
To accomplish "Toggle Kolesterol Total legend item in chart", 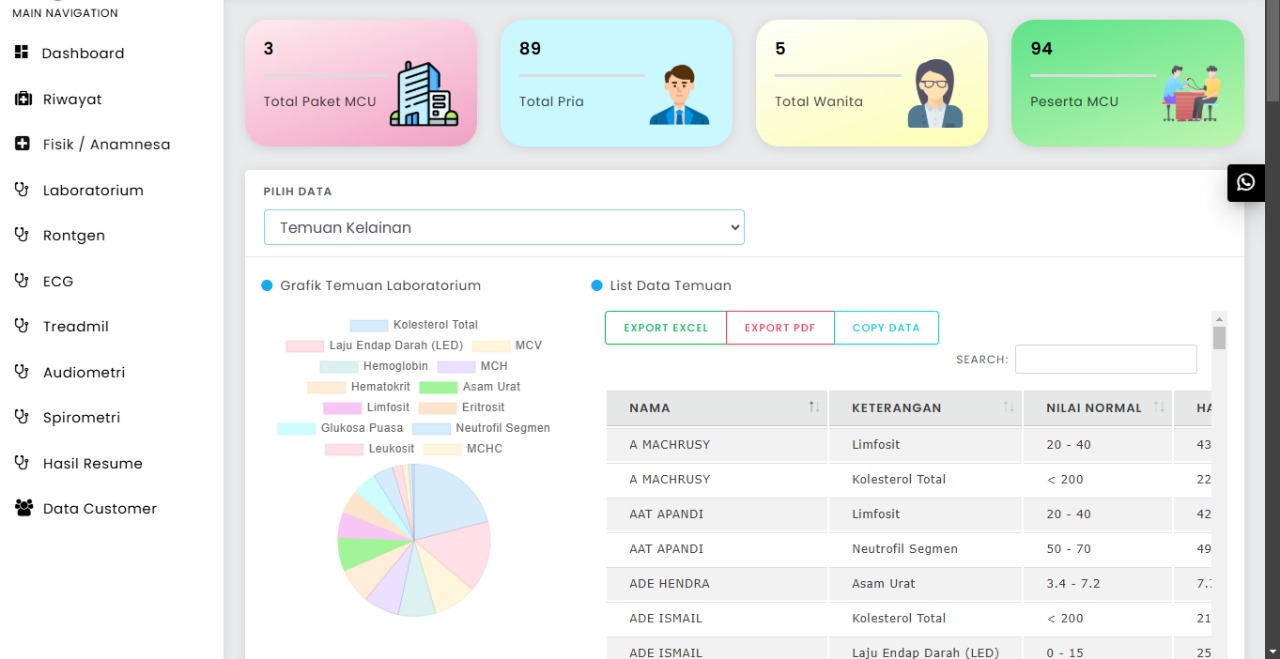I will [413, 325].
